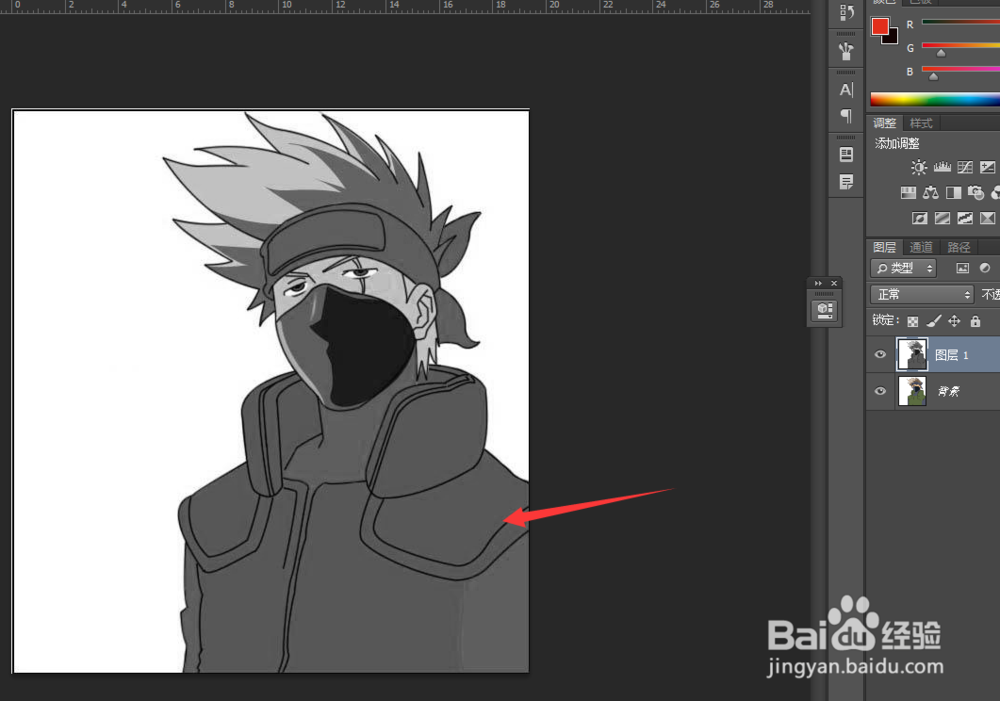Image resolution: width=1000 pixels, height=701 pixels.
Task: Expand the floating panel with double arrows
Action: (818, 283)
